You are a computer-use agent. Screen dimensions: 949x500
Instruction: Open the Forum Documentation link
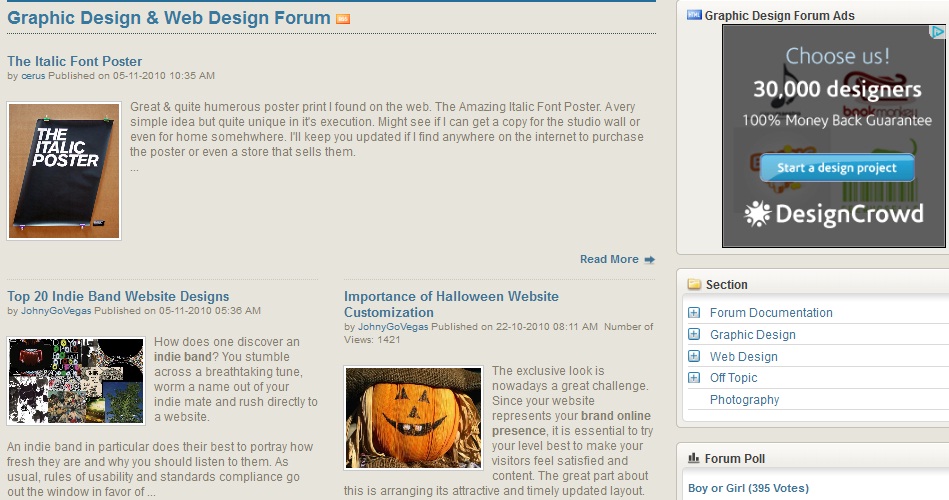[x=771, y=312]
